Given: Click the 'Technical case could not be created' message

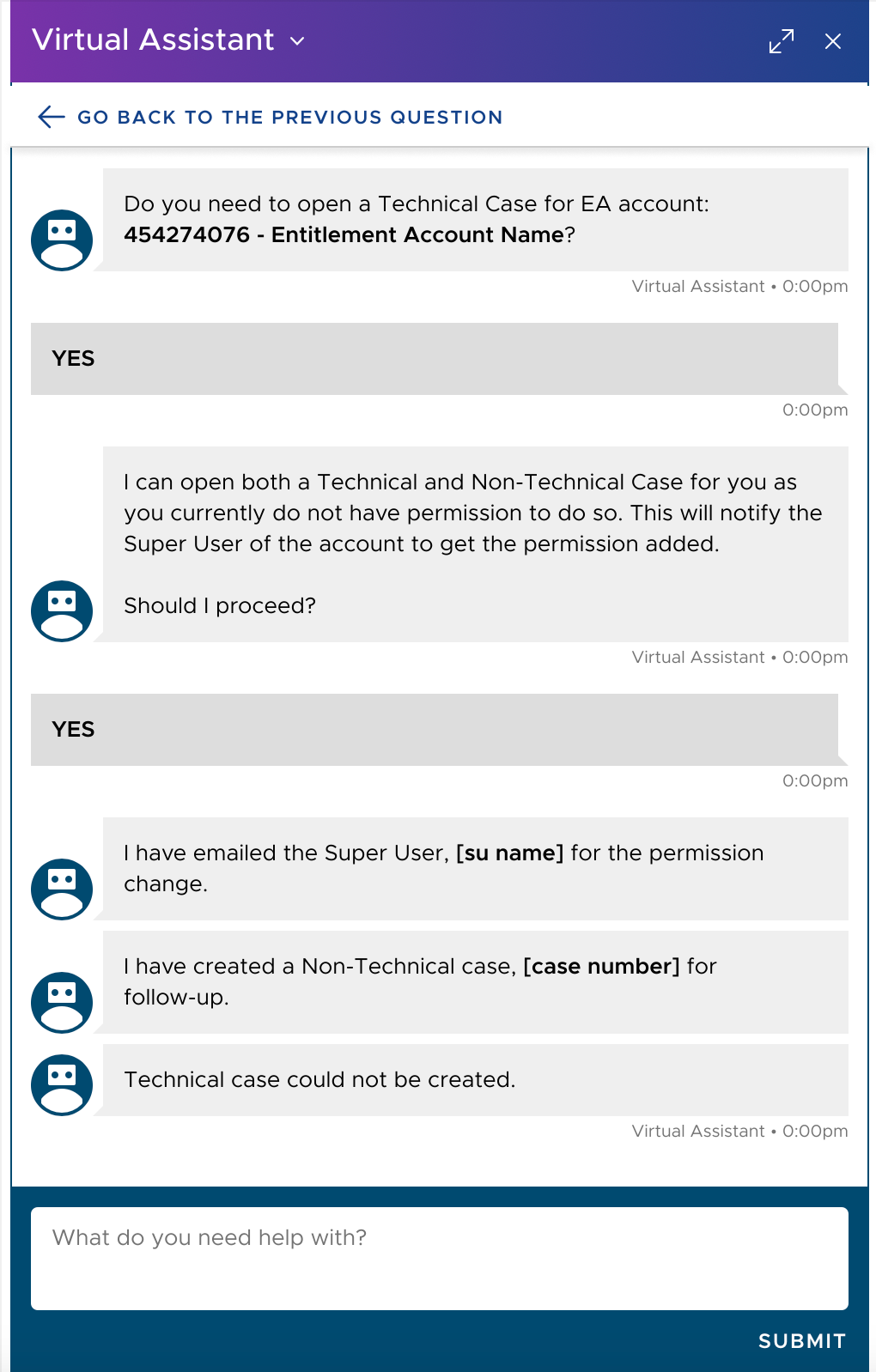Looking at the screenshot, I should [319, 1080].
